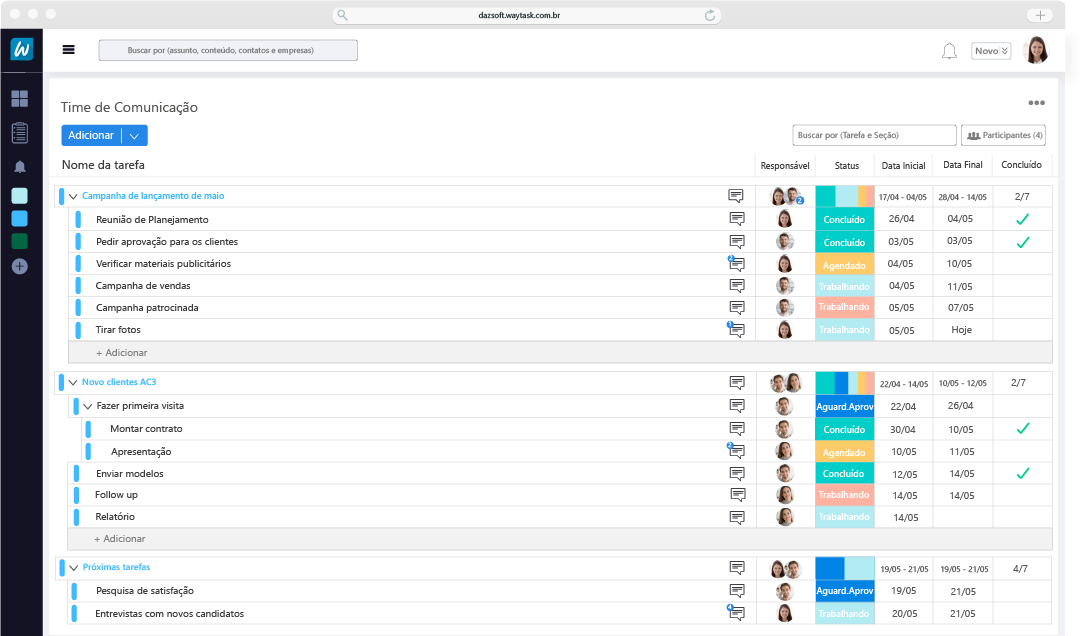1088x636 pixels.
Task: Open the Waytask logo home icon
Action: tap(22, 49)
